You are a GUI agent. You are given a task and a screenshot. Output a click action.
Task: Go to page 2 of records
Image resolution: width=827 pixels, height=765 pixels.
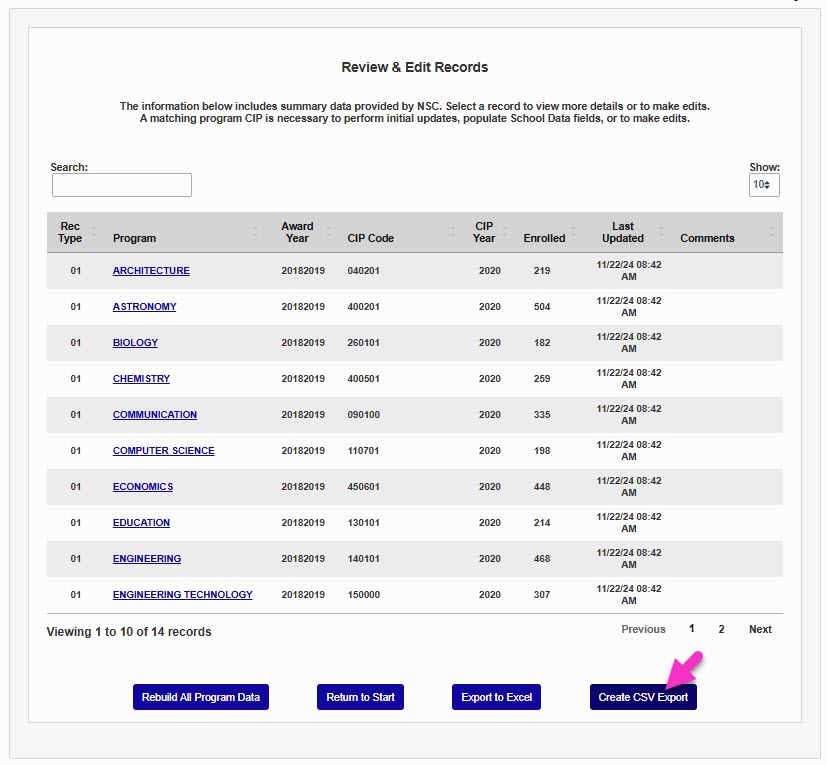click(x=721, y=629)
